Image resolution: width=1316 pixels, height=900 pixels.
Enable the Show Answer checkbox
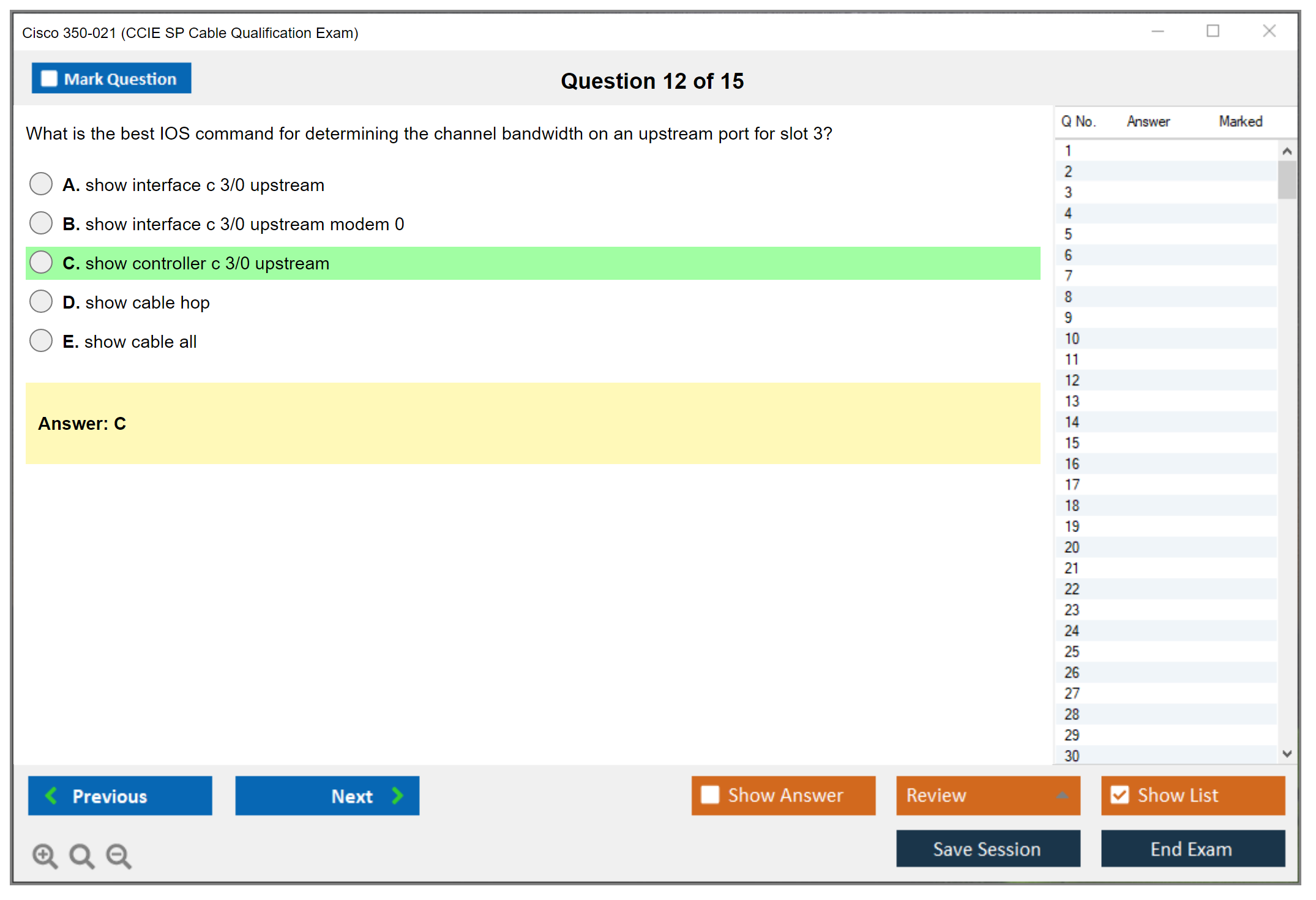(710, 795)
